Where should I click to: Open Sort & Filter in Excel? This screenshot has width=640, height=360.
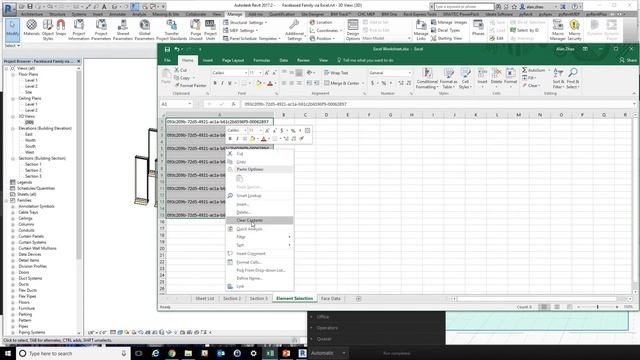[558, 78]
